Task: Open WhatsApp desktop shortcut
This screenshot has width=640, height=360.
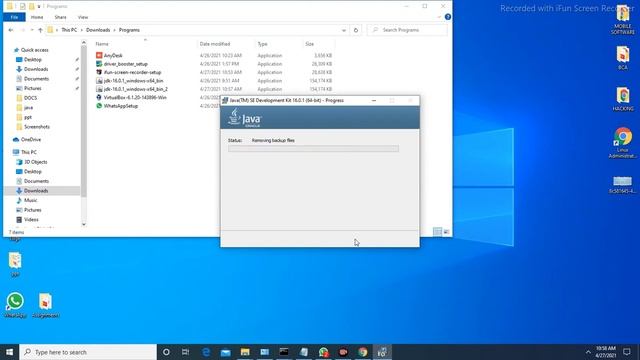Action: click(x=15, y=305)
